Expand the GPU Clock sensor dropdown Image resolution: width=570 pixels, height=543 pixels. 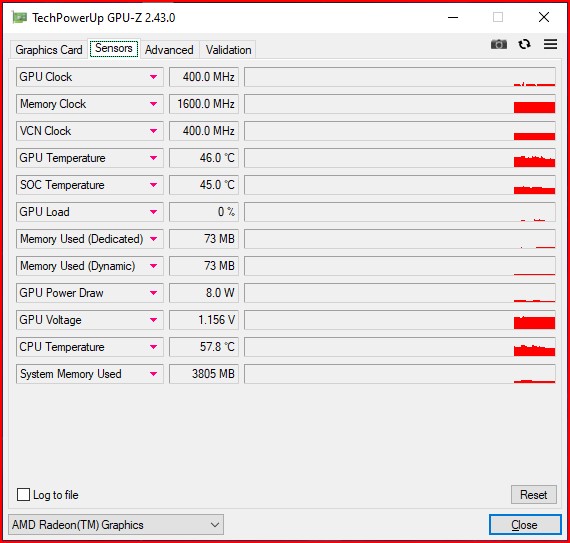[153, 77]
